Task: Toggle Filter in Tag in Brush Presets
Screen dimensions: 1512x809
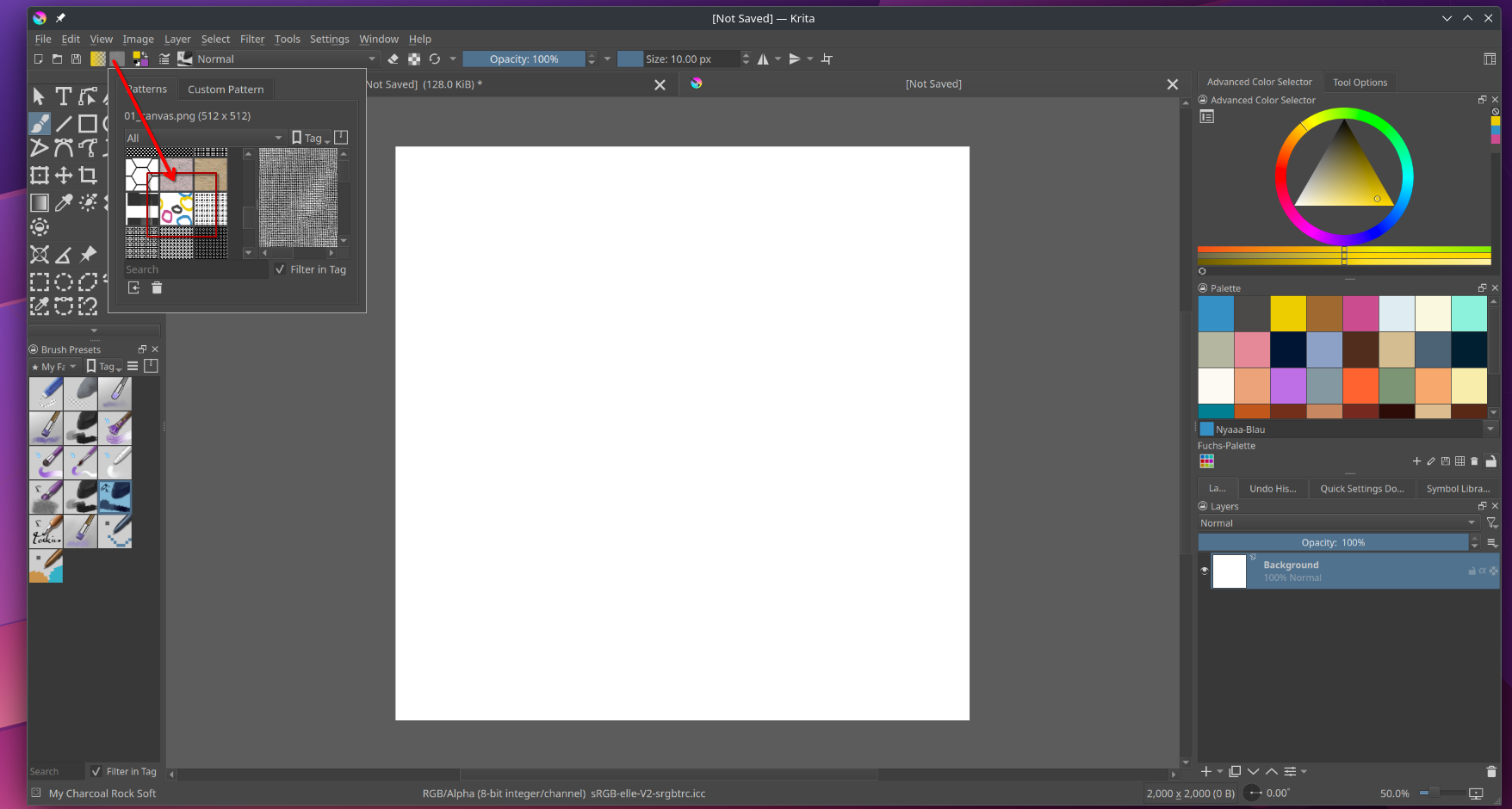Action: point(96,772)
